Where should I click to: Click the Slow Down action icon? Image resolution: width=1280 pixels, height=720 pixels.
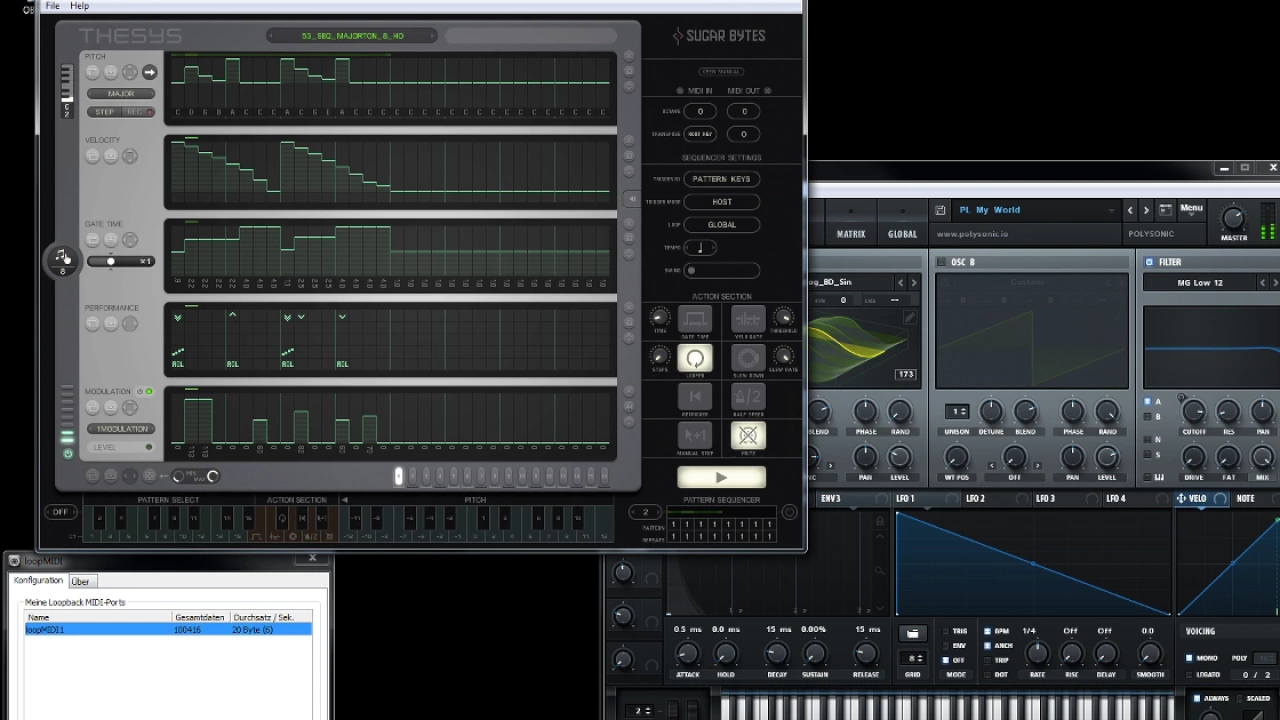pos(748,358)
